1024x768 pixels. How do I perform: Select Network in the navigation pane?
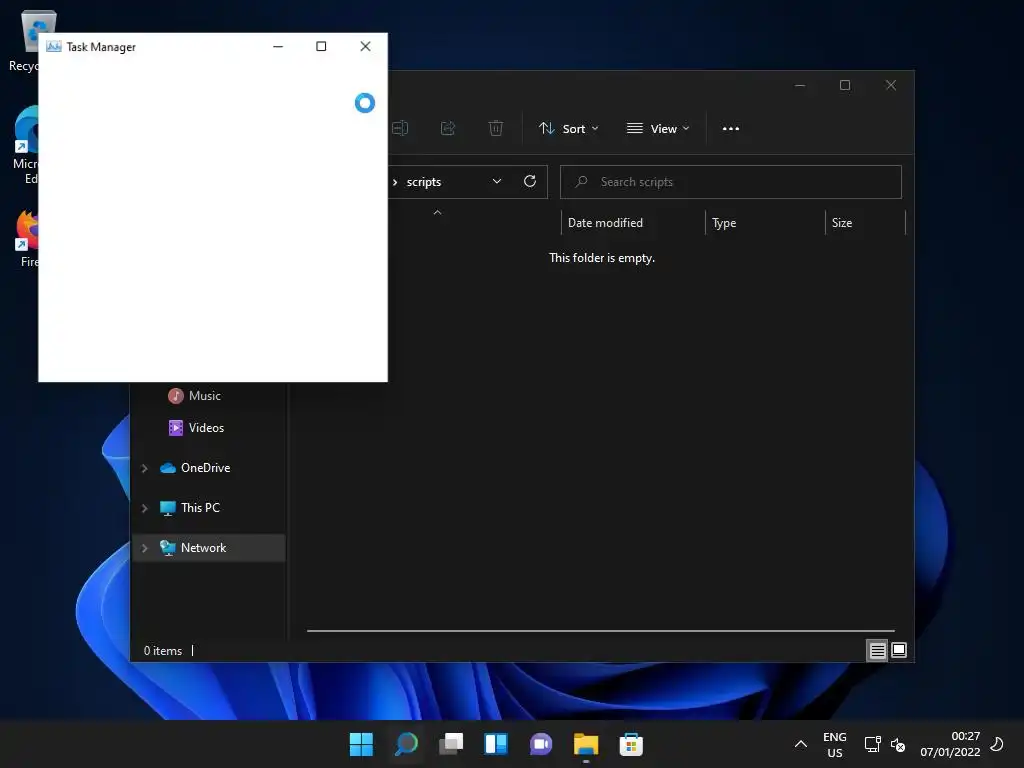tap(208, 548)
